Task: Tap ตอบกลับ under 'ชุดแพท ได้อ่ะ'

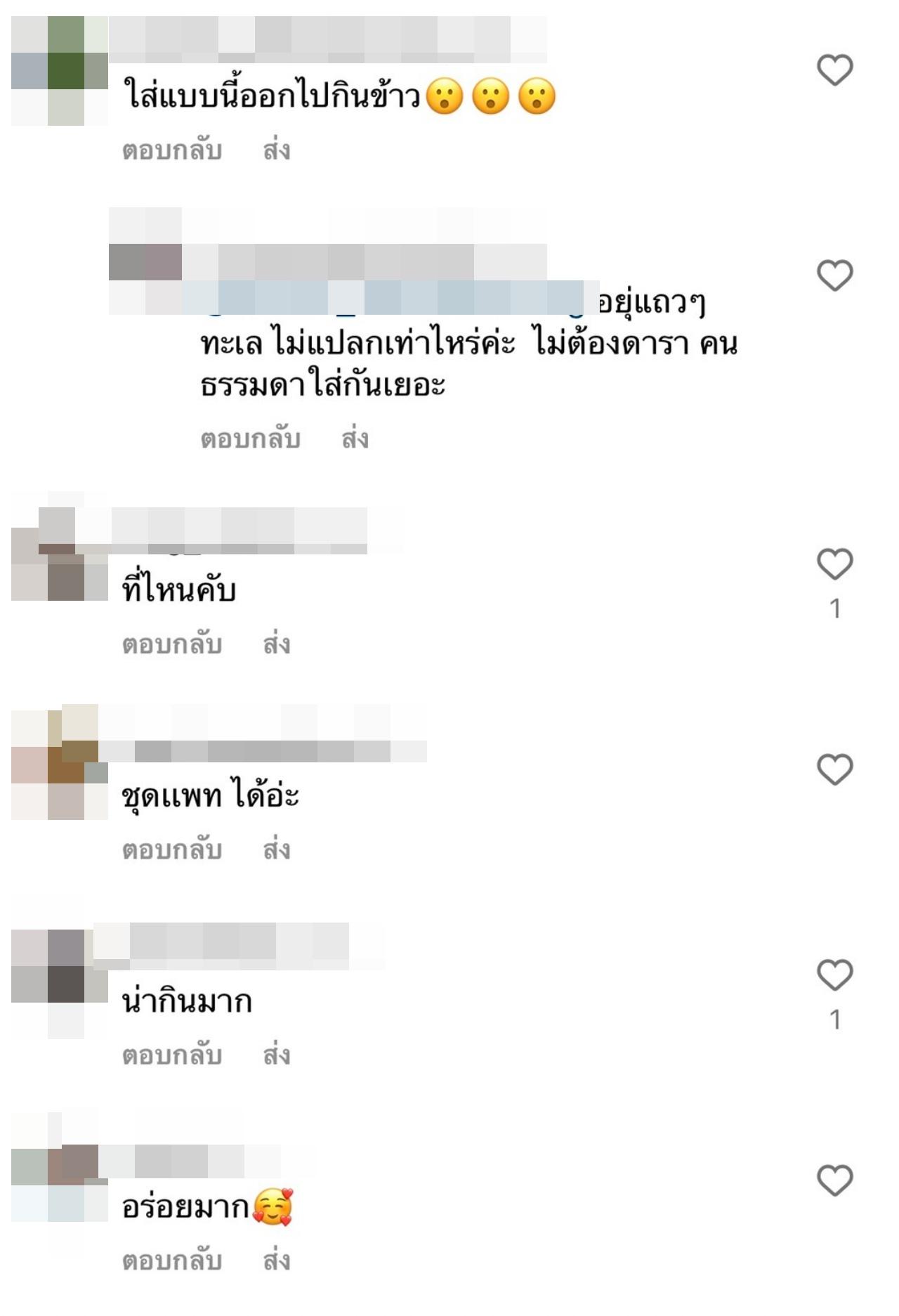Action: coord(172,849)
